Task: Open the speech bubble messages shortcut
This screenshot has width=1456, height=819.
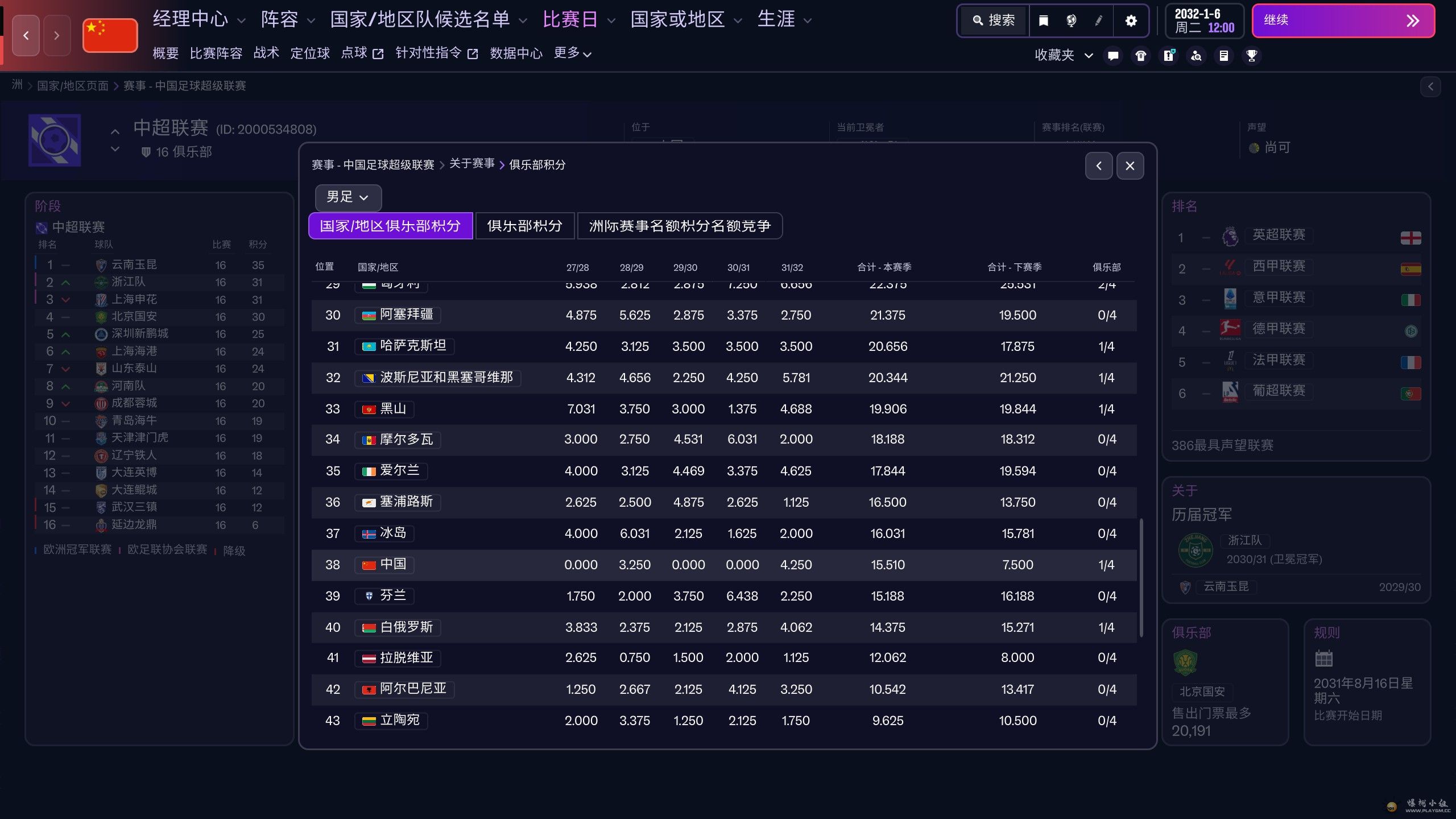Action: tap(1113, 55)
